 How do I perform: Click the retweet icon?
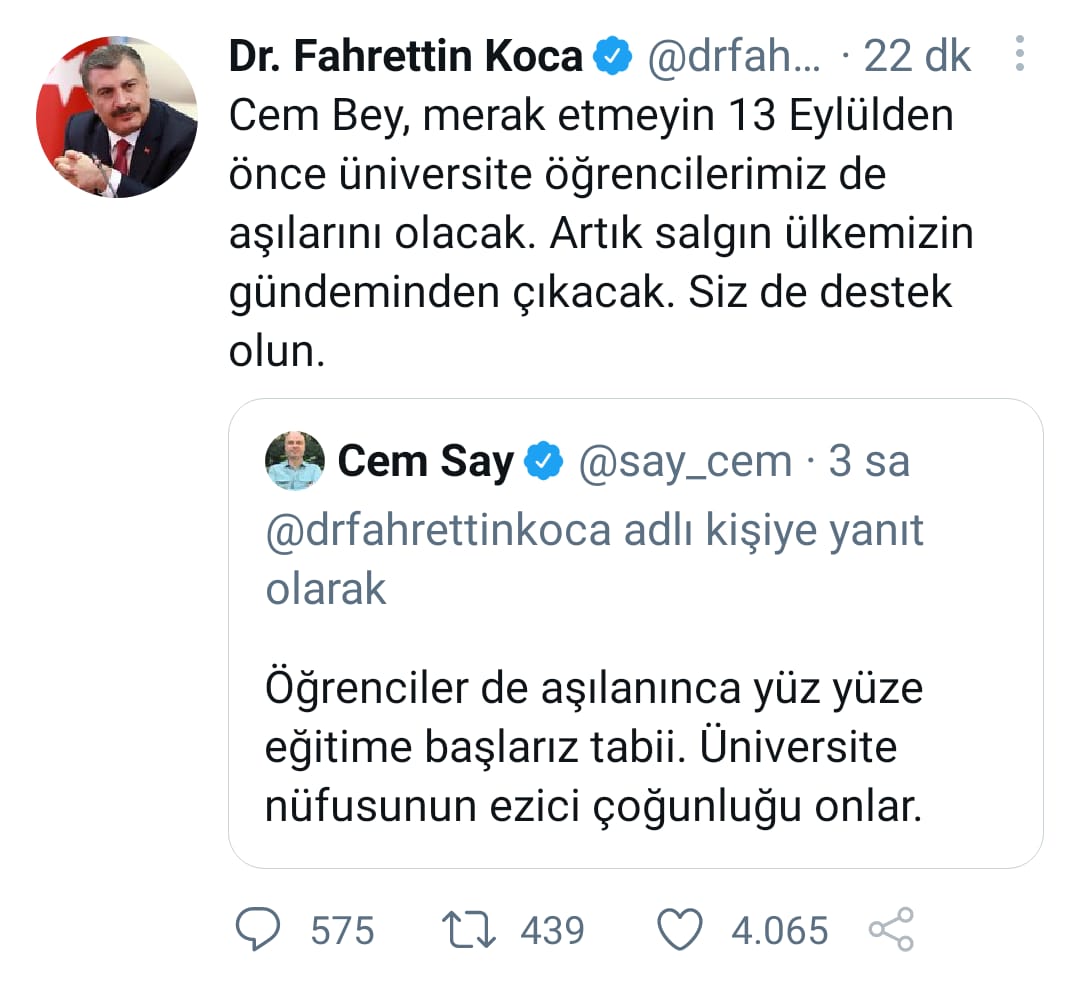point(470,930)
